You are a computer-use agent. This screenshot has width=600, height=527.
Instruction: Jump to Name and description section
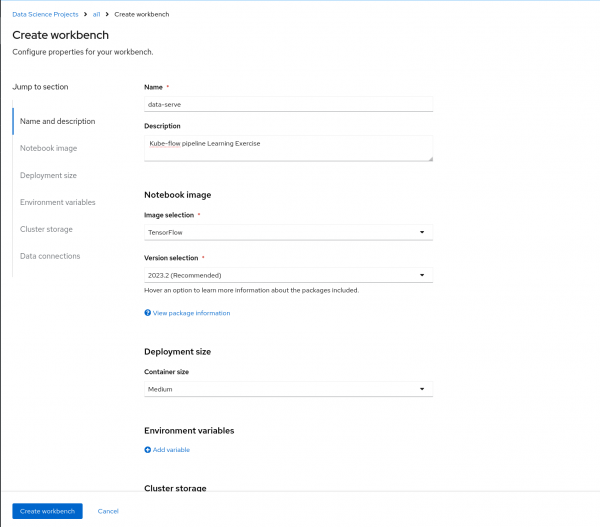pos(58,121)
